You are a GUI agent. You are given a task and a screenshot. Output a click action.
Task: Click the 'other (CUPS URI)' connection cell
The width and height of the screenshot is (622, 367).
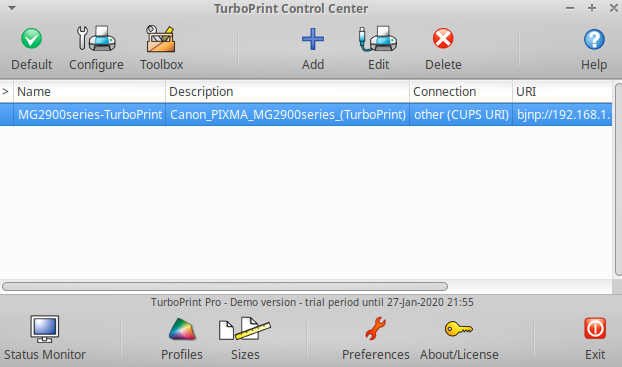461,115
